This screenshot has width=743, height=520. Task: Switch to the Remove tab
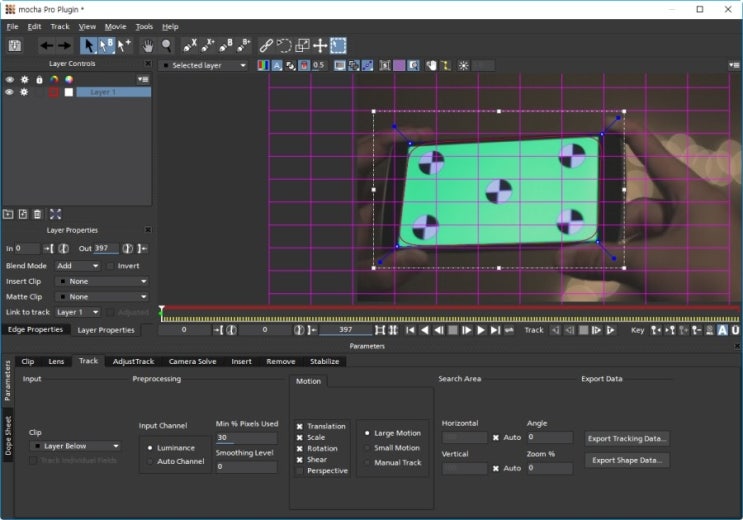pyautogui.click(x=281, y=362)
